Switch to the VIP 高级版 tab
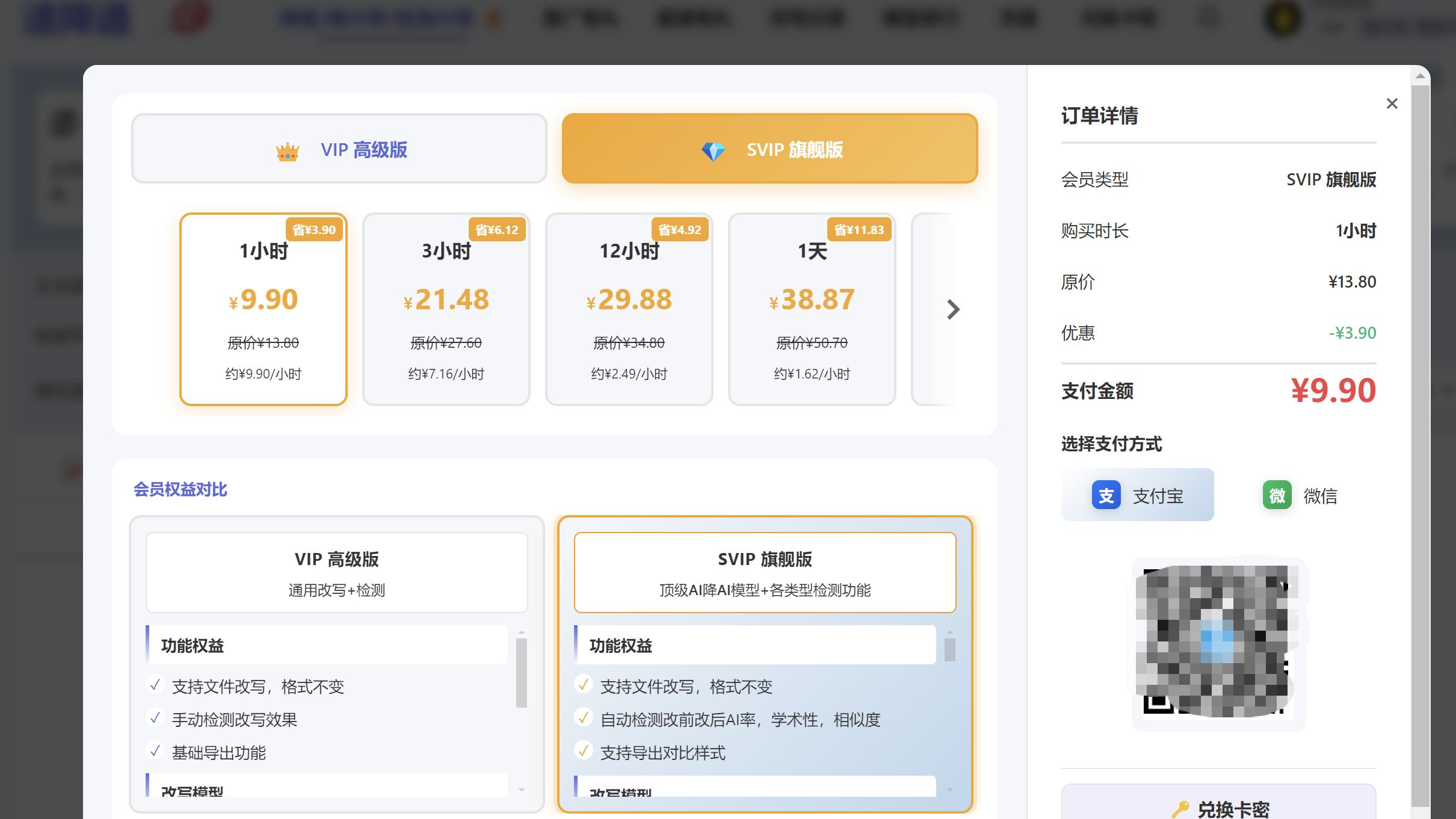The height and width of the screenshot is (819, 1456). point(339,148)
